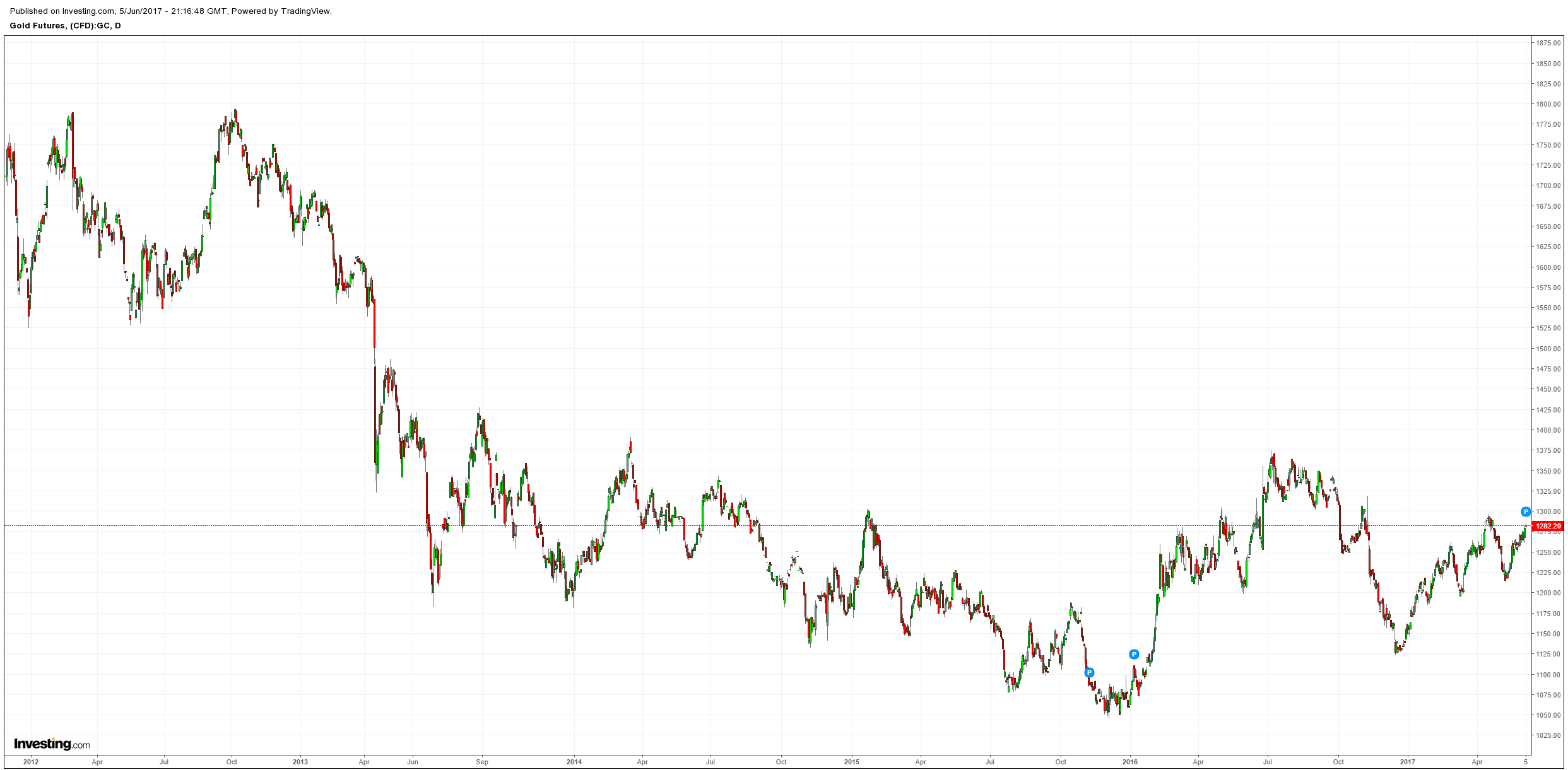Click the 1800.00 label on the price scale

1548,104
